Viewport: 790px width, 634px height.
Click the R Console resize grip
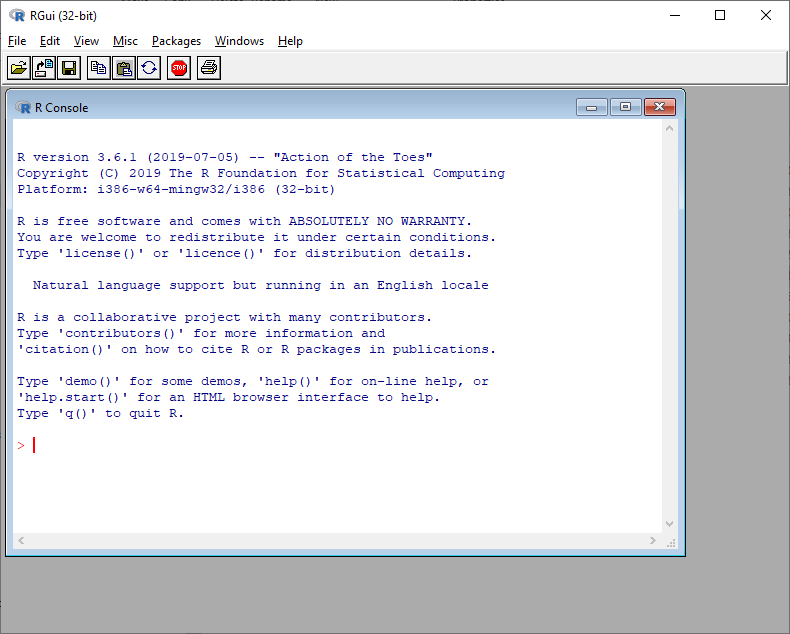671,543
